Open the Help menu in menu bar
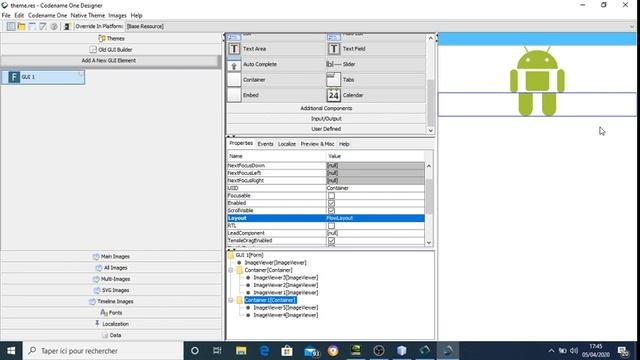This screenshot has width=640, height=360. 136,16
